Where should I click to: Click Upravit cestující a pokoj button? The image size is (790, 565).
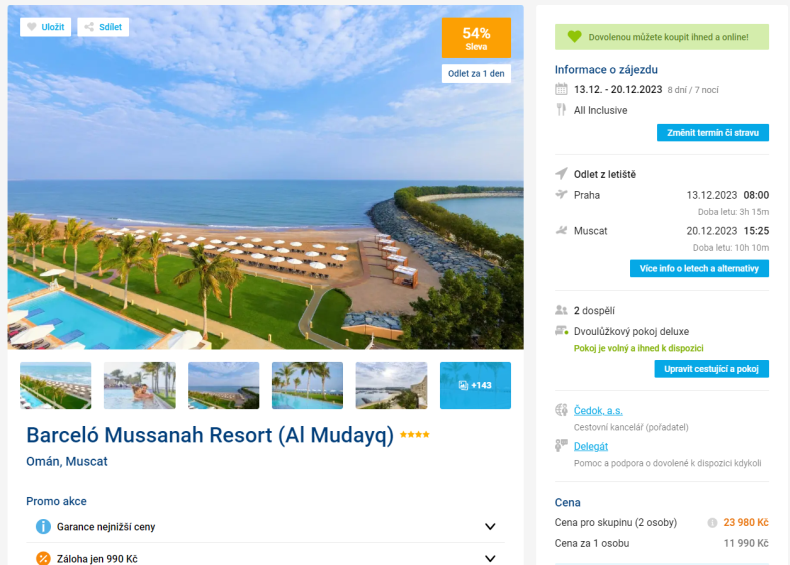tap(711, 368)
